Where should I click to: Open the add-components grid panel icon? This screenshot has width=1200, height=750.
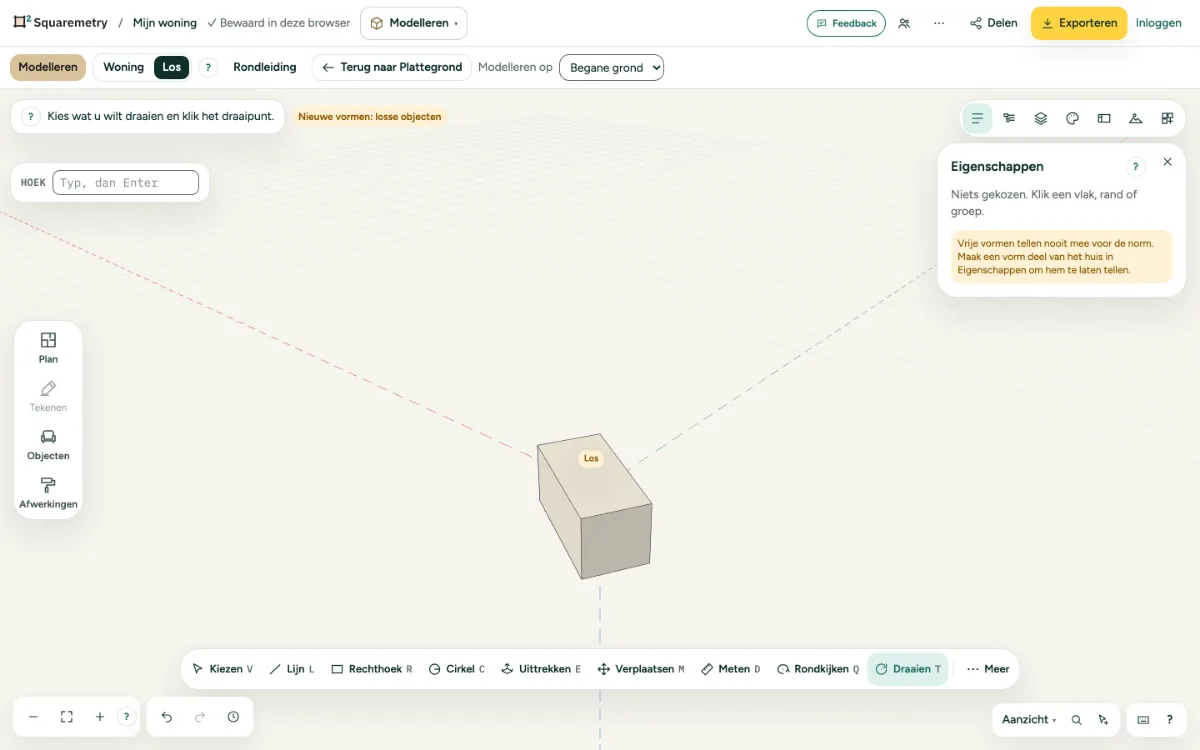click(1167, 118)
